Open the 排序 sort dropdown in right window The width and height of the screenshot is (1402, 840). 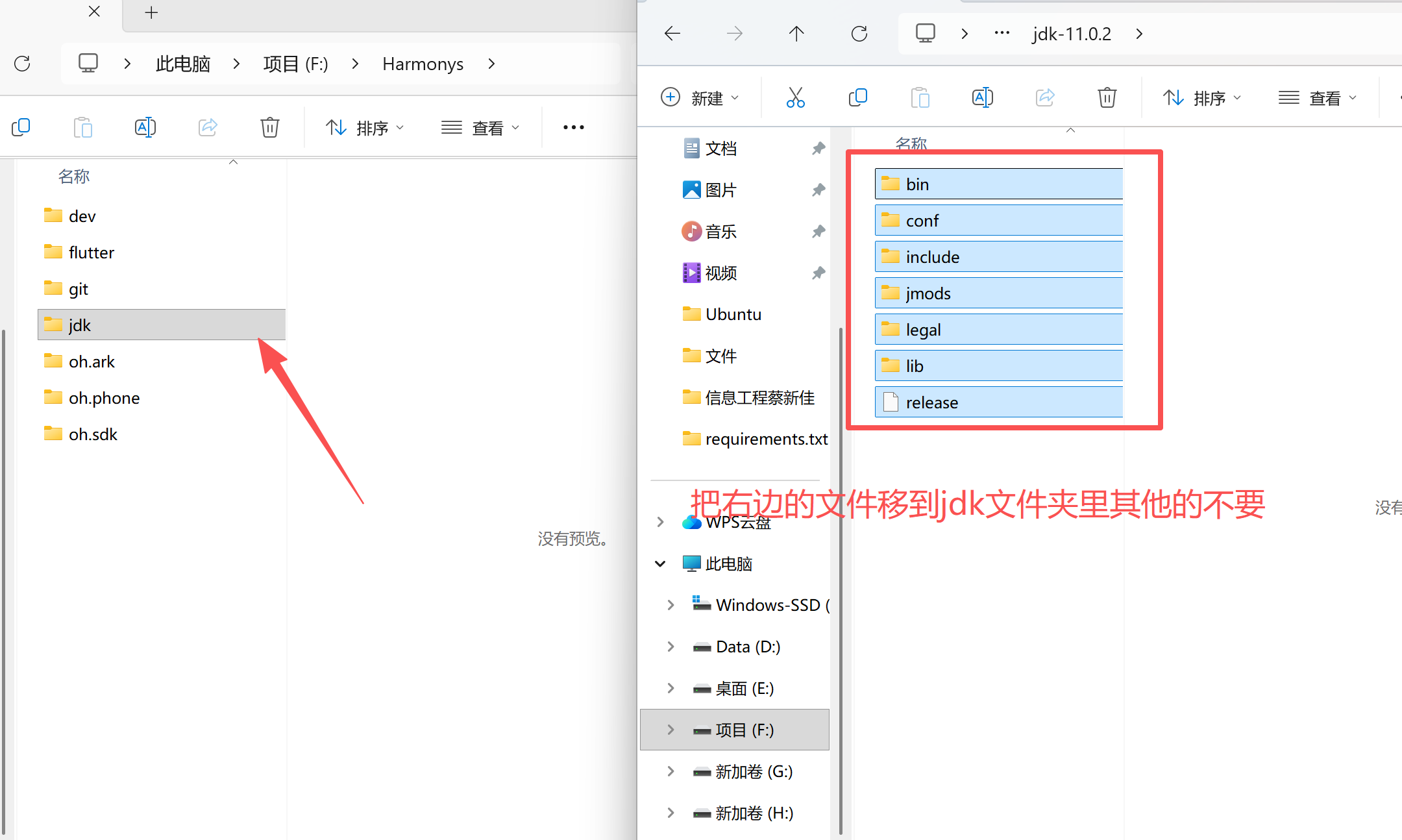[1201, 98]
